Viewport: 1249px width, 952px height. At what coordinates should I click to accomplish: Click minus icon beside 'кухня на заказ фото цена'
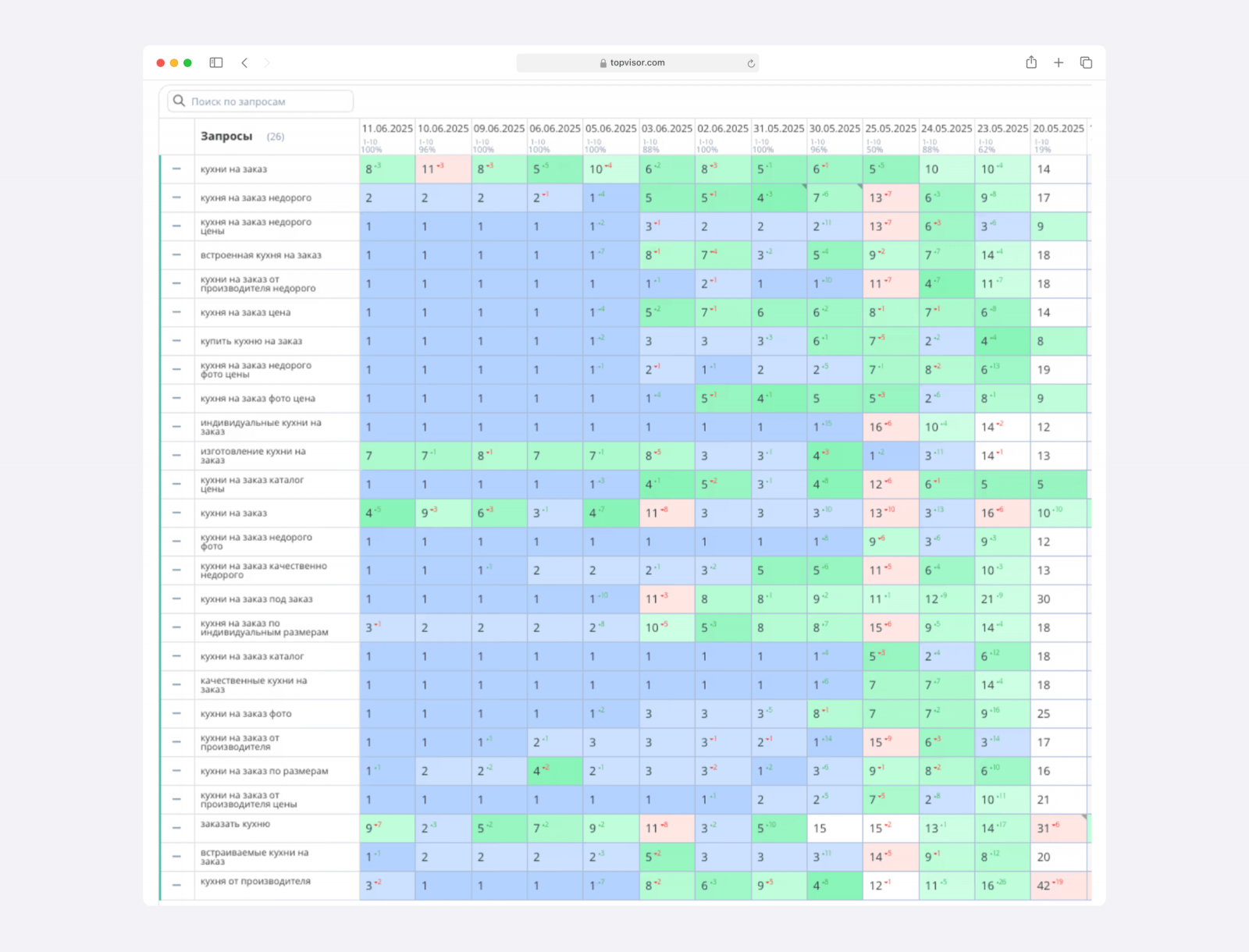click(176, 398)
